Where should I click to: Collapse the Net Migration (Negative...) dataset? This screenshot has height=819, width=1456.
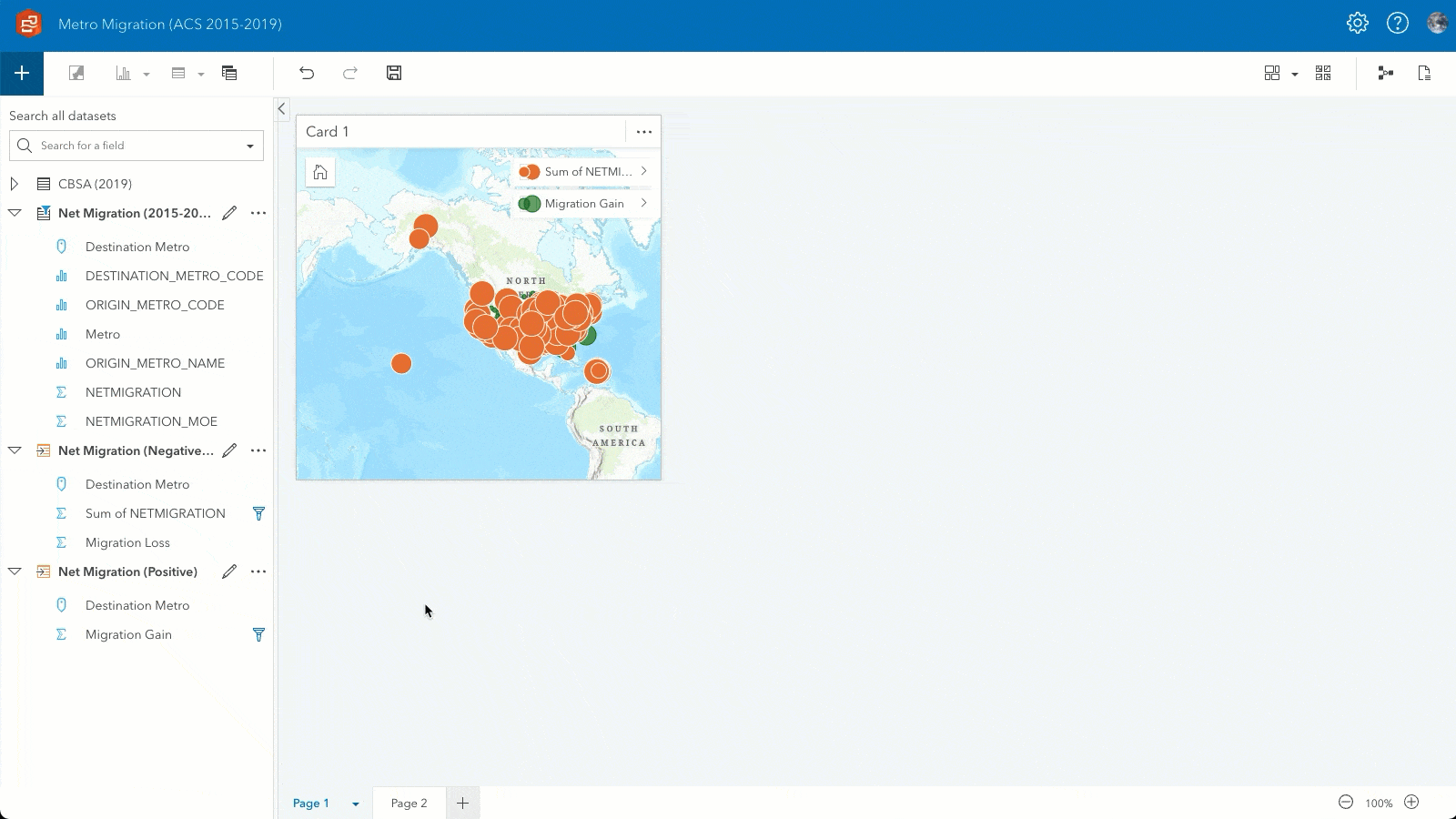[15, 450]
